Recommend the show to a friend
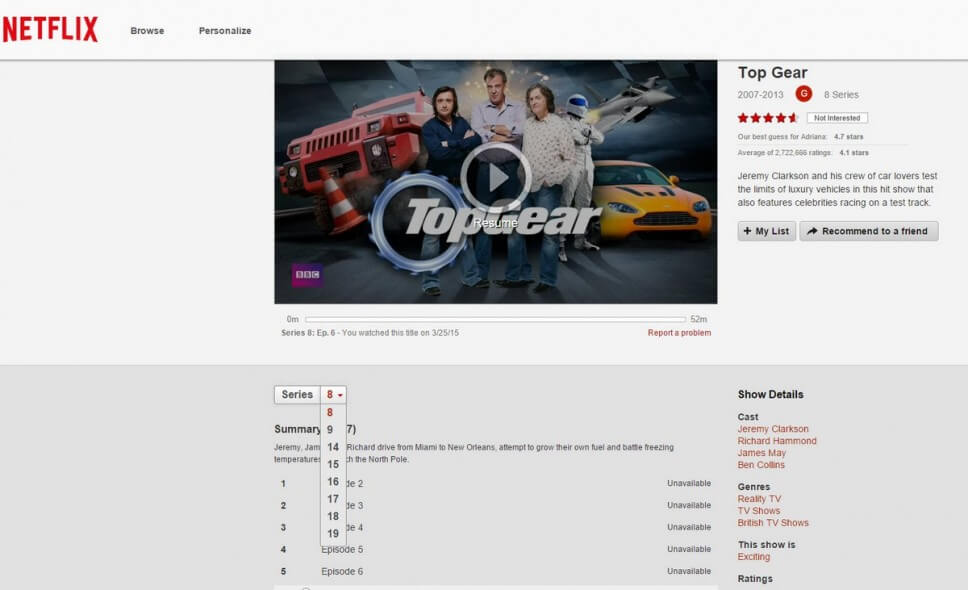 click(869, 231)
